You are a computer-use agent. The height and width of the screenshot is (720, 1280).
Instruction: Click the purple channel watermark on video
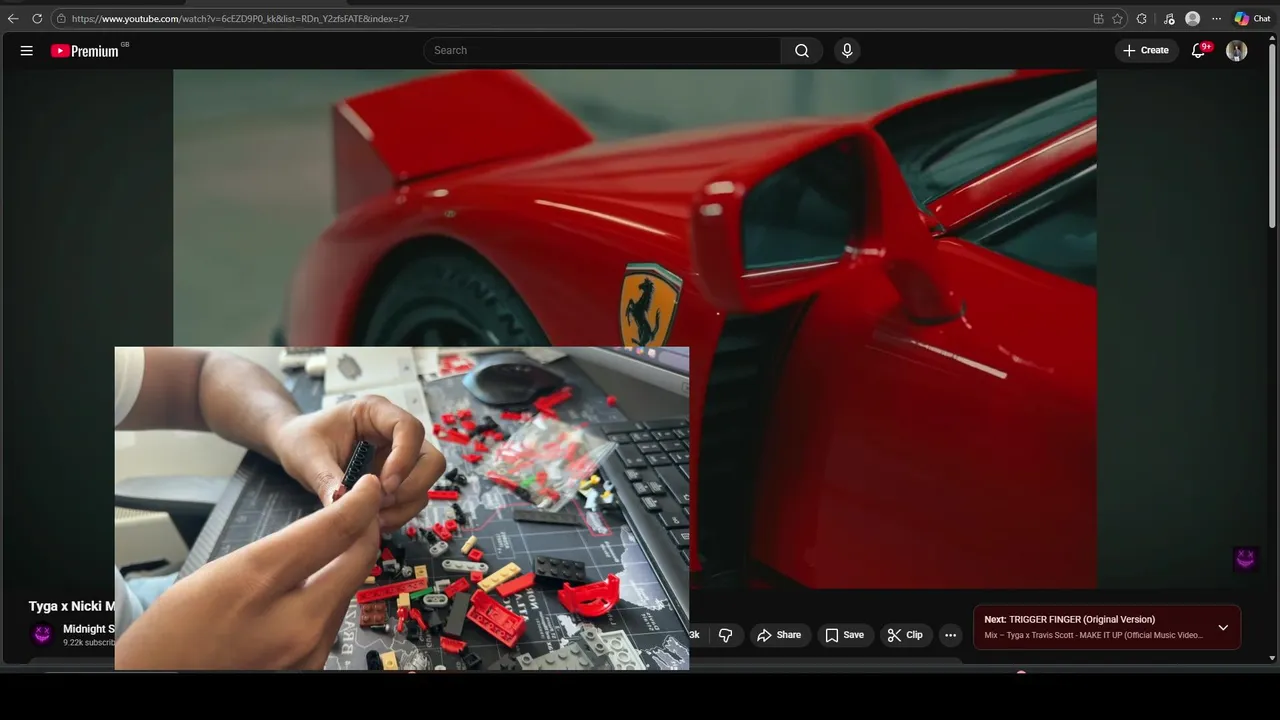point(1245,559)
